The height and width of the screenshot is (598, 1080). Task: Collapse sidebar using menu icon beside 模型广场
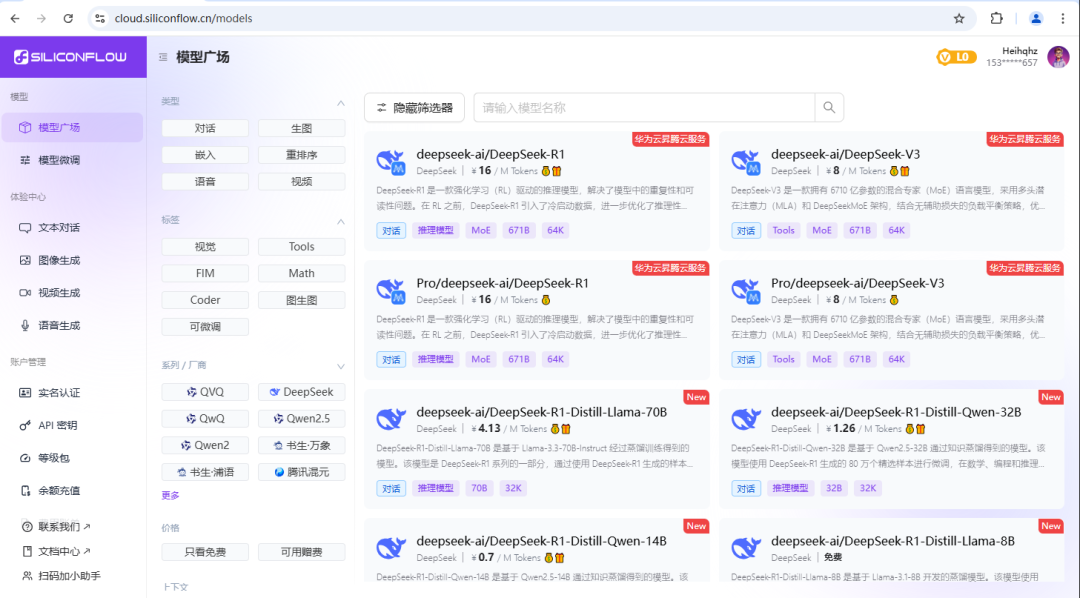[163, 57]
